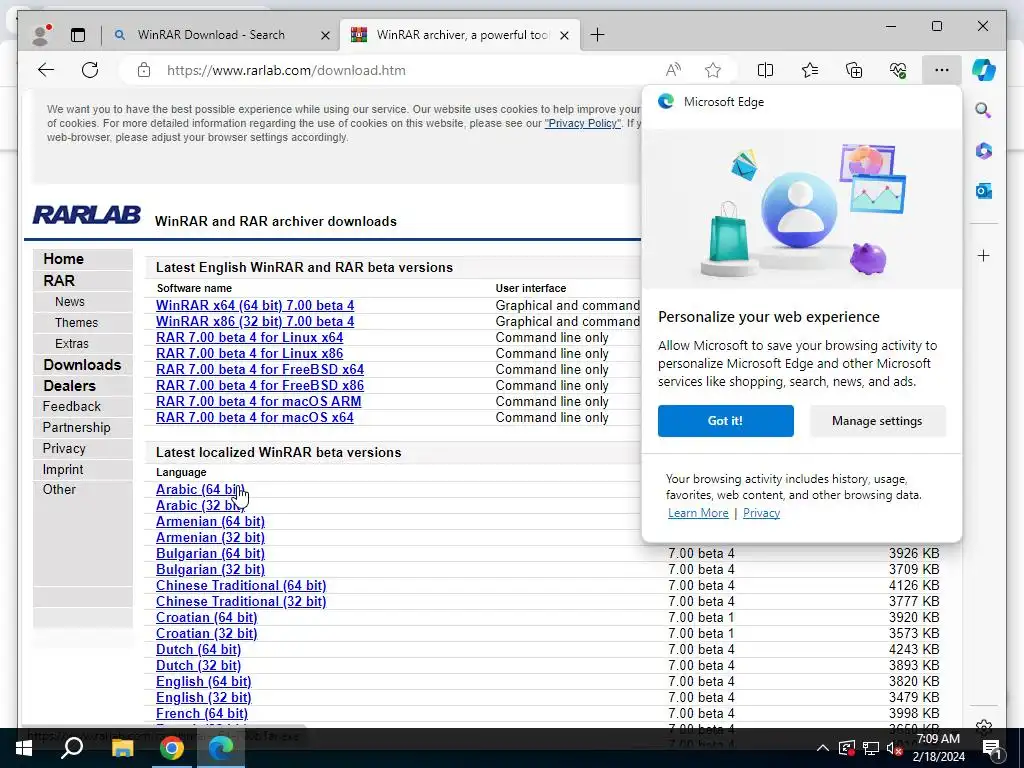Viewport: 1024px width, 768px height.
Task: Go to Home in site navigation
Action: [63, 259]
